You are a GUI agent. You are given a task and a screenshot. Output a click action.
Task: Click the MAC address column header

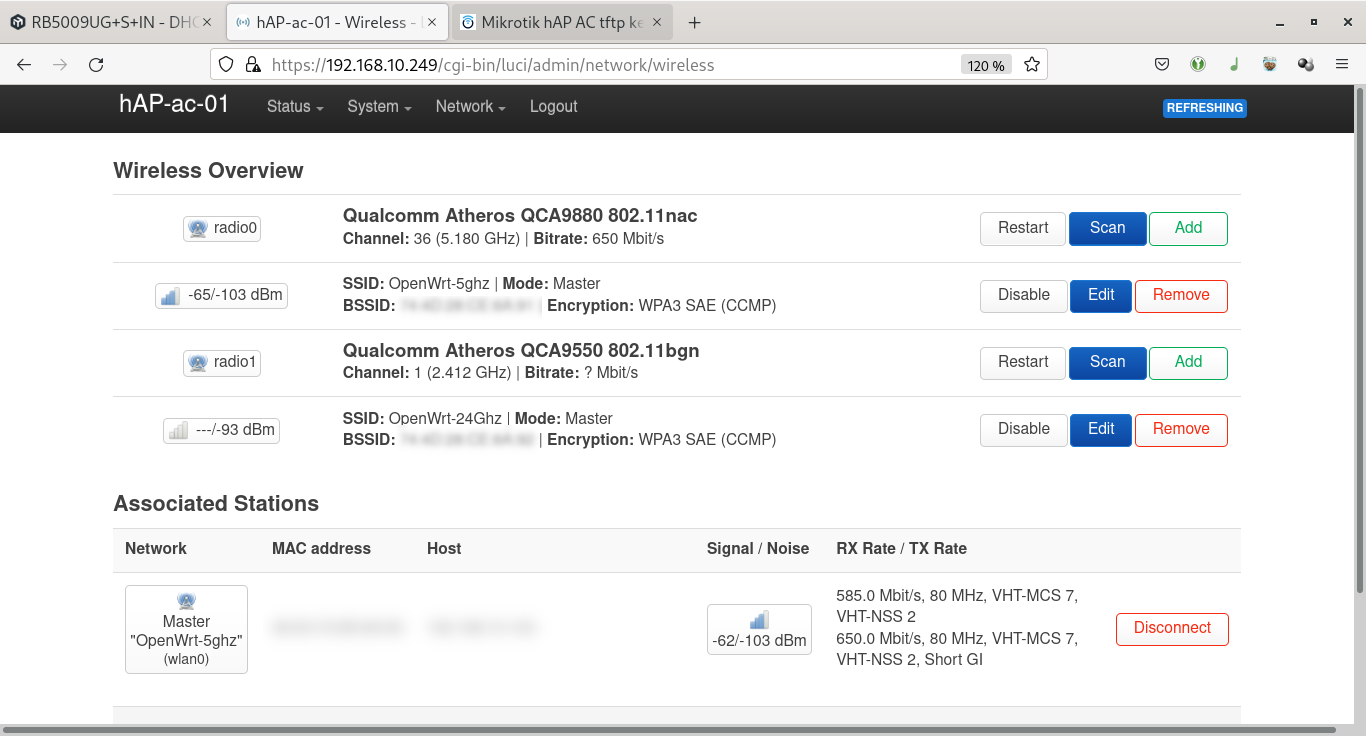coord(321,549)
